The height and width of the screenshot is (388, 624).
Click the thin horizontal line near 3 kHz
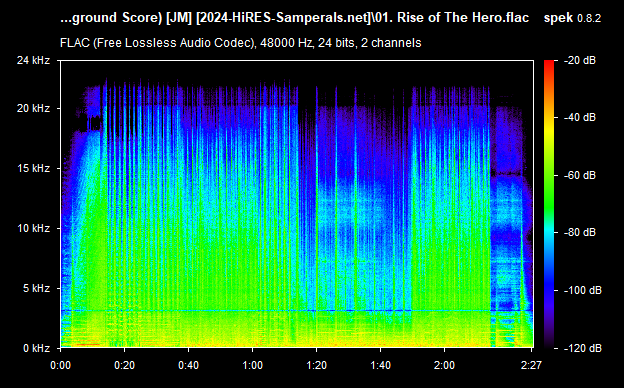(x=297, y=310)
